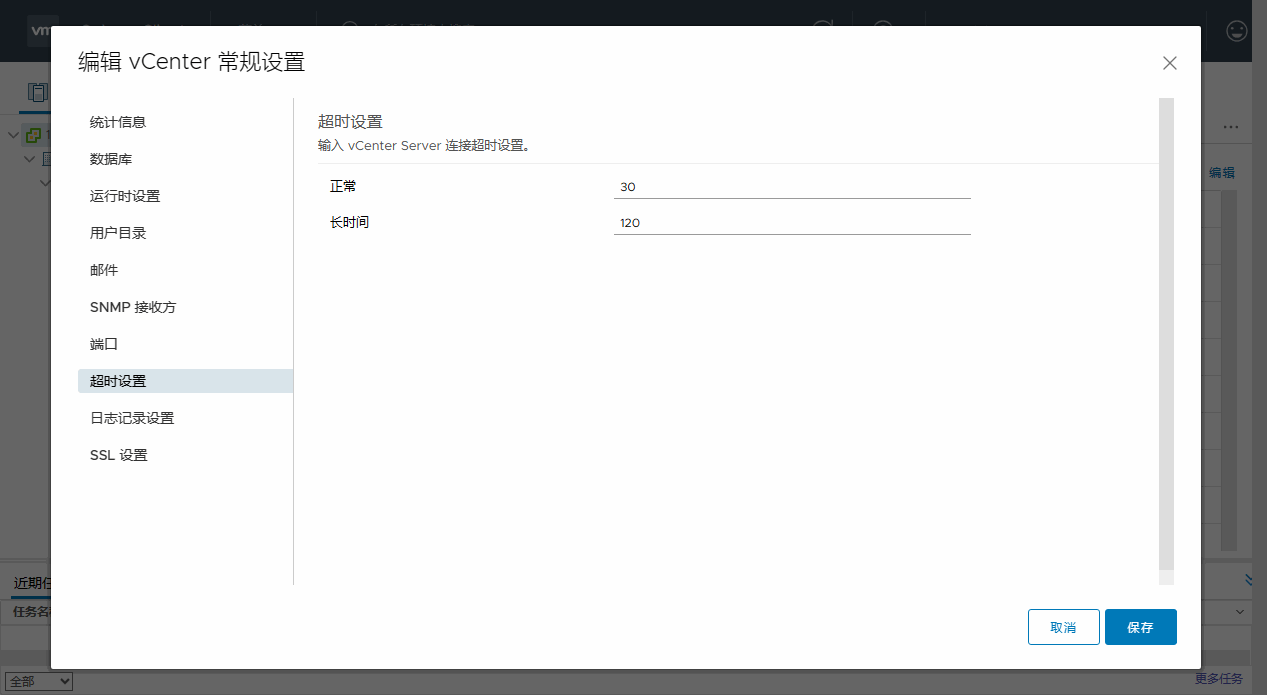
Task: Click the hosts and clusters view icon
Action: [37, 94]
